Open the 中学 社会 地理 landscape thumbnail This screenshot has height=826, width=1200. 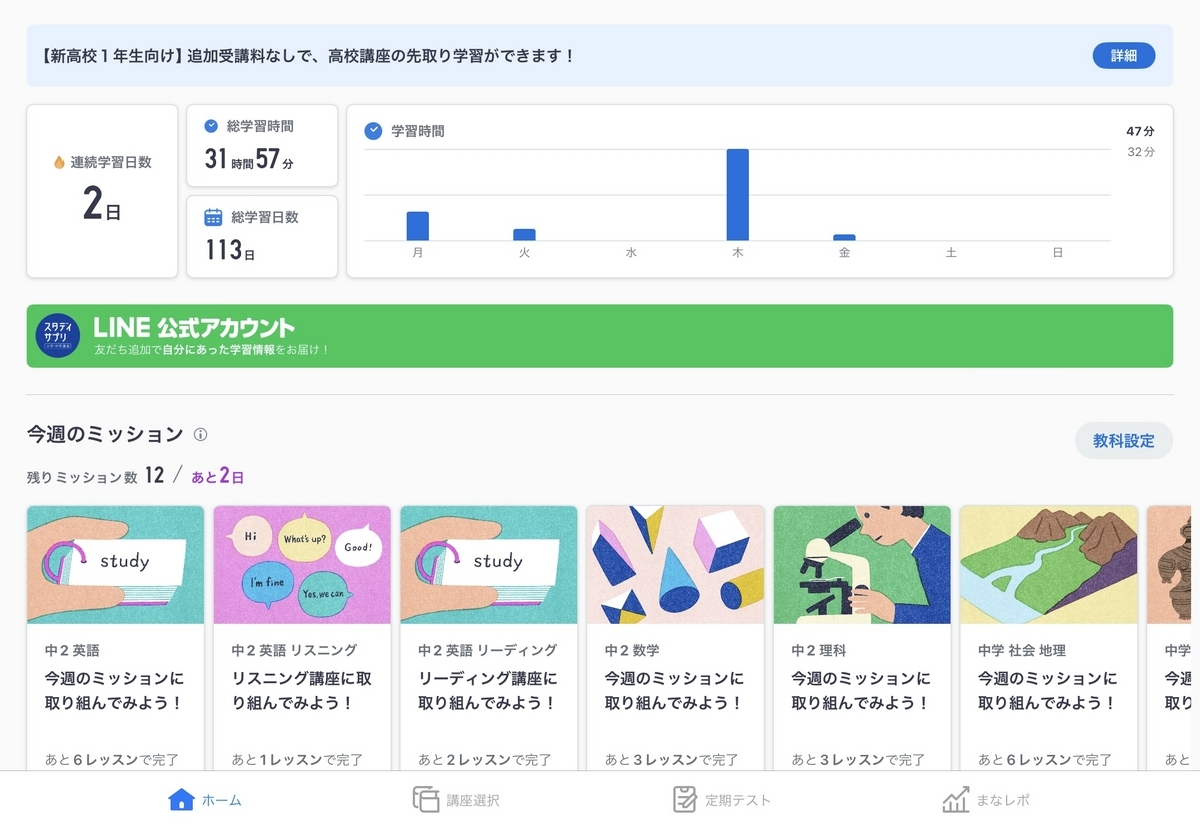pos(1049,565)
